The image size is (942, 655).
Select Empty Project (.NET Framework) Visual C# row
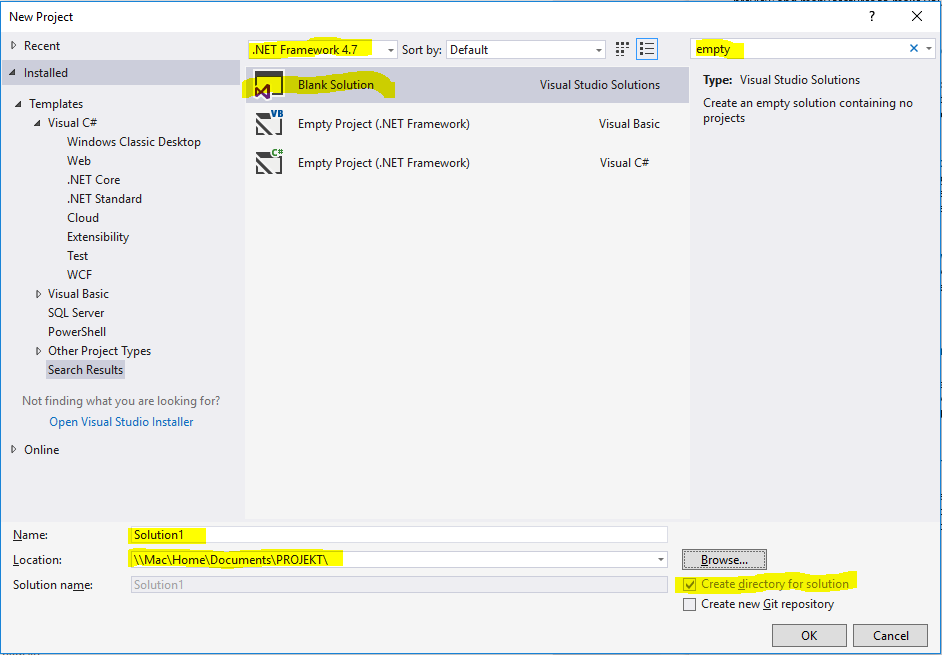coord(467,163)
